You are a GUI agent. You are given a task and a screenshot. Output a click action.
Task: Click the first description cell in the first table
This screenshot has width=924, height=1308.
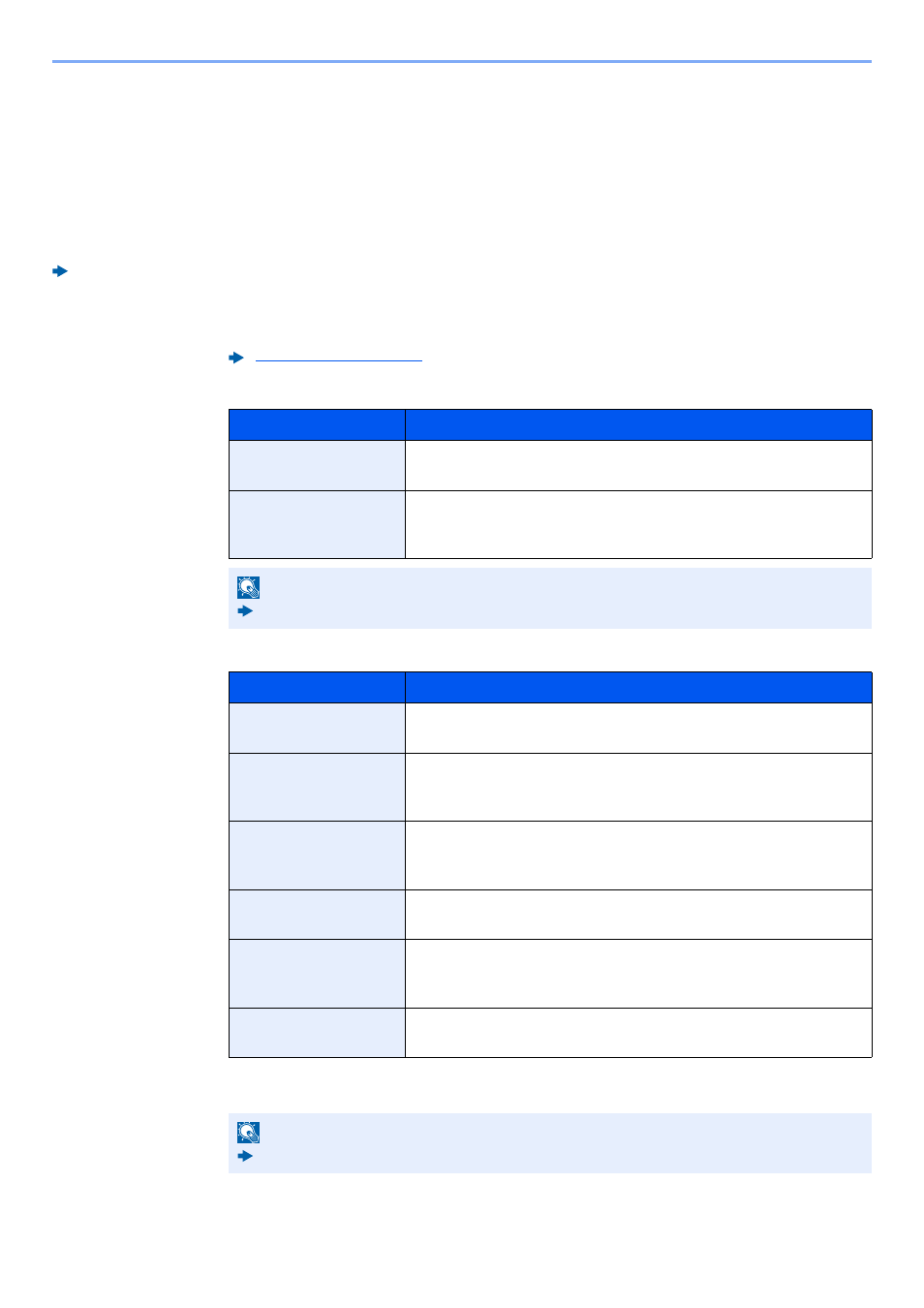tap(638, 466)
